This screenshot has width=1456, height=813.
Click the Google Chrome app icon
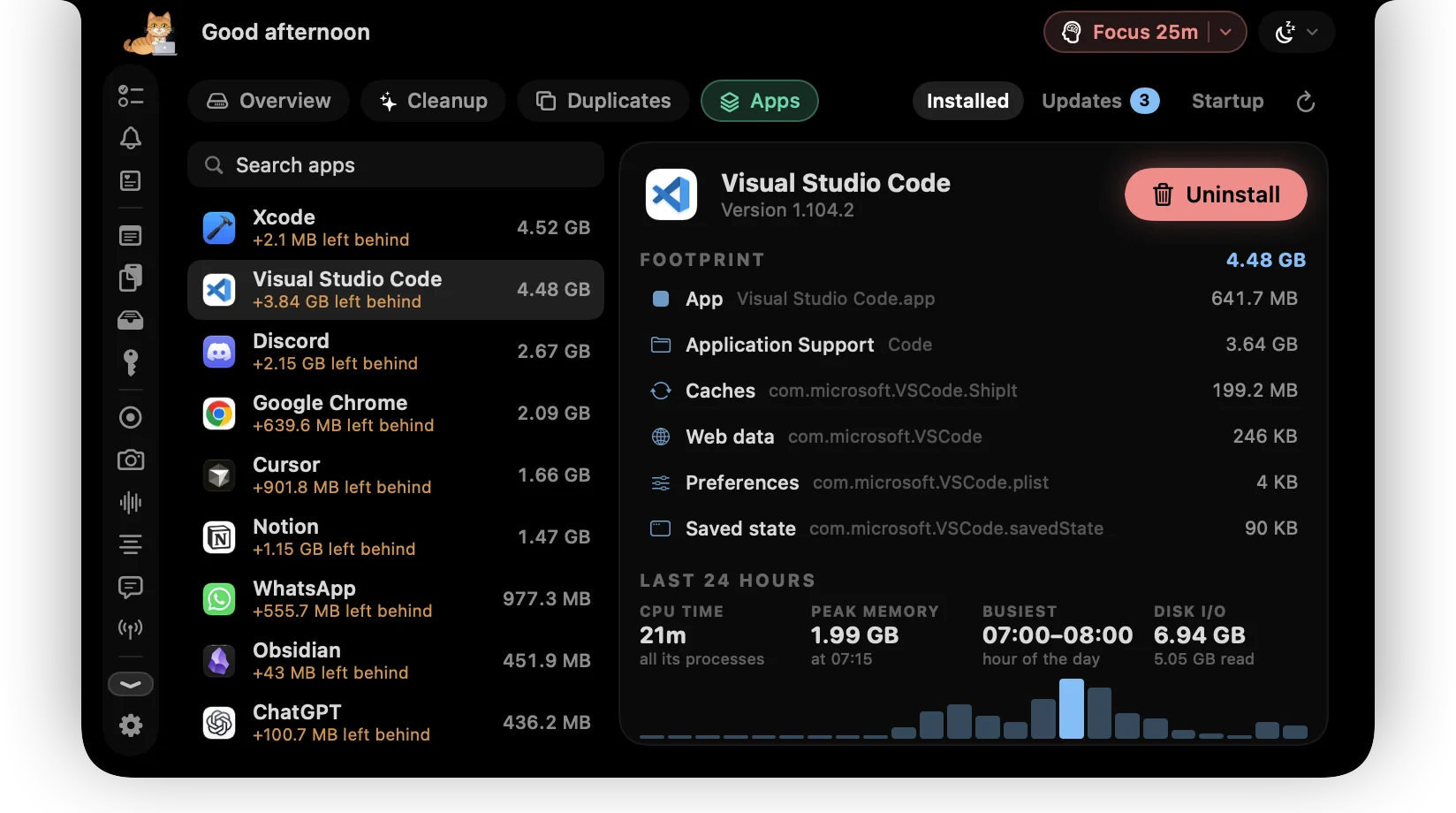coord(219,414)
